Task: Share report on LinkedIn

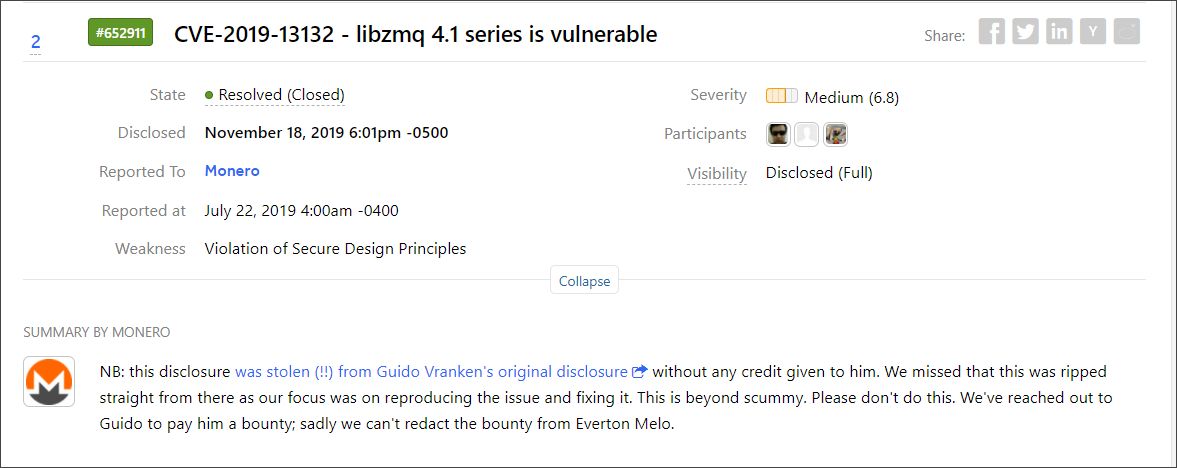Action: pyautogui.click(x=1059, y=32)
